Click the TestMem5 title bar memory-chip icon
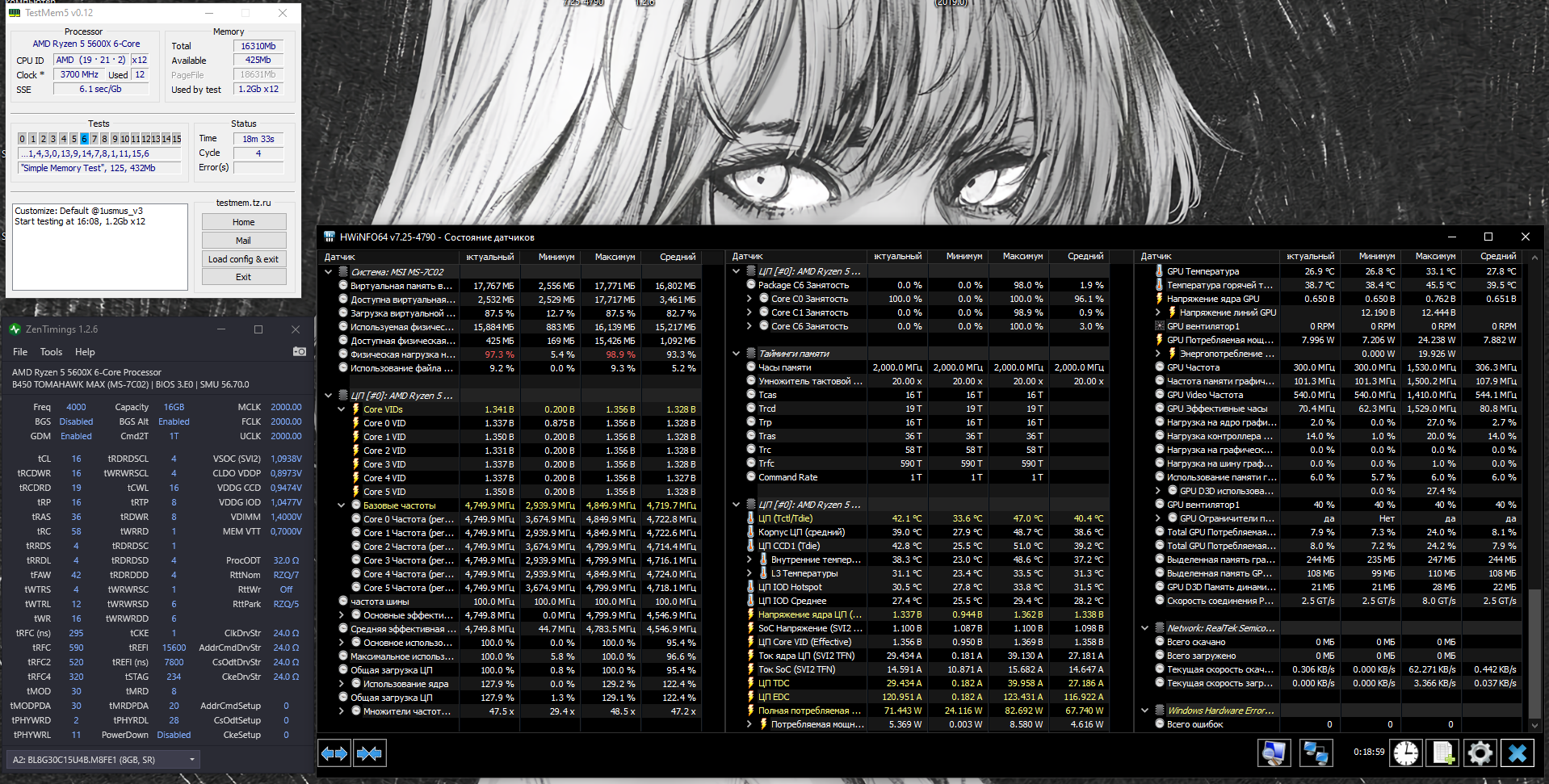 coord(14,13)
